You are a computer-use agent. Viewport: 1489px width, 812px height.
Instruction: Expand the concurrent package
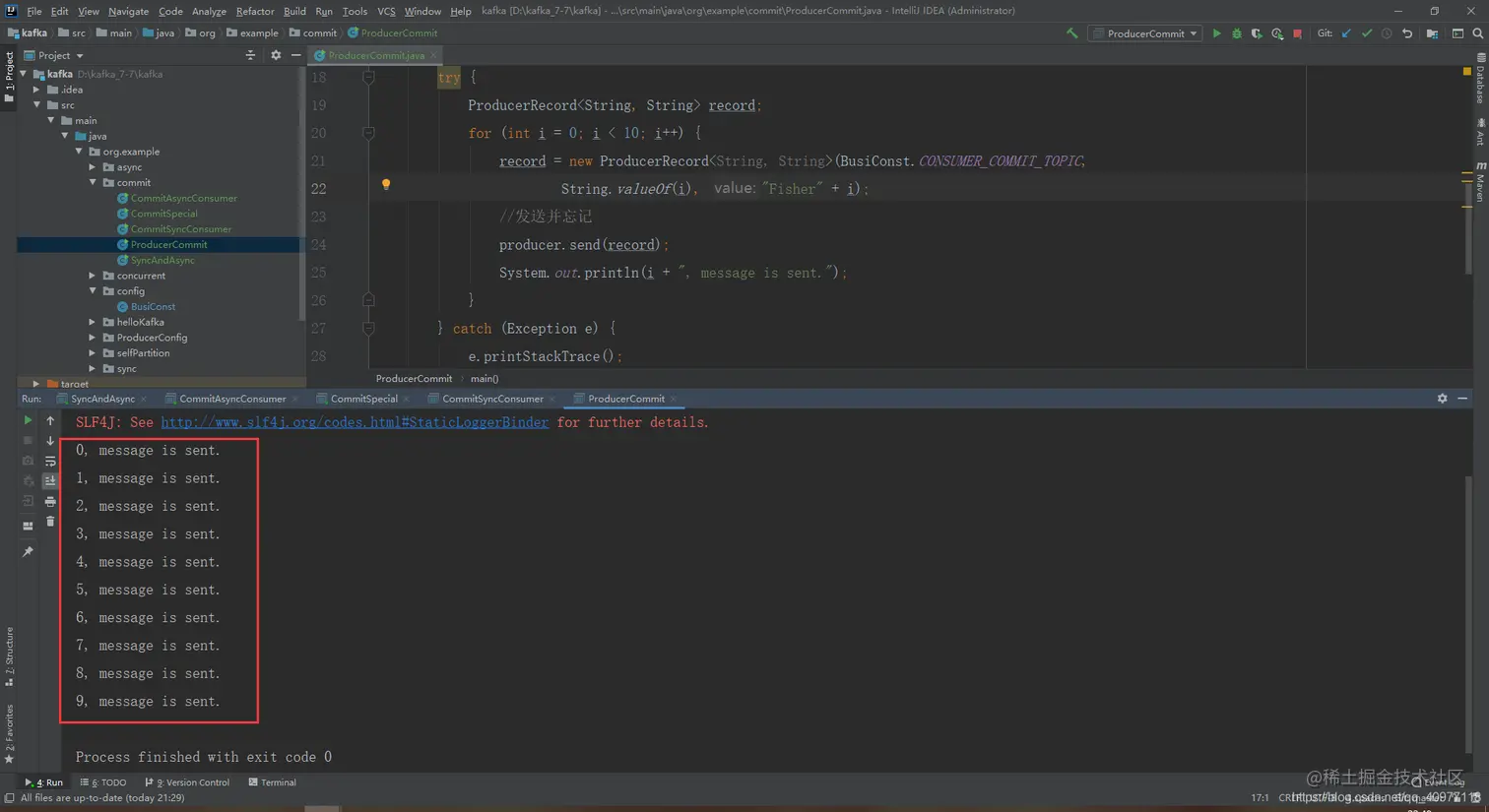pos(93,276)
